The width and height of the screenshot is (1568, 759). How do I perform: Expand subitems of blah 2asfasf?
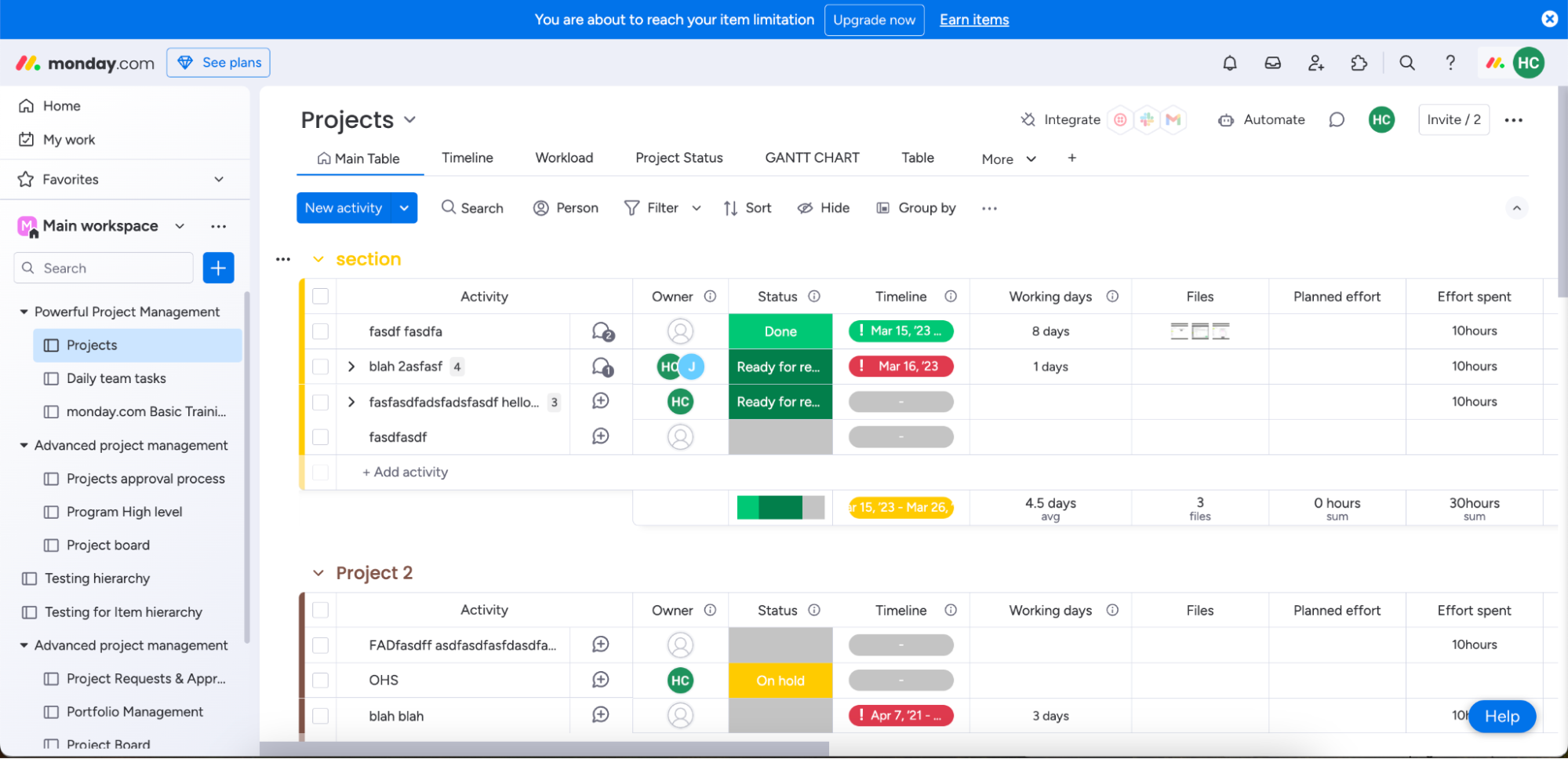click(x=351, y=367)
